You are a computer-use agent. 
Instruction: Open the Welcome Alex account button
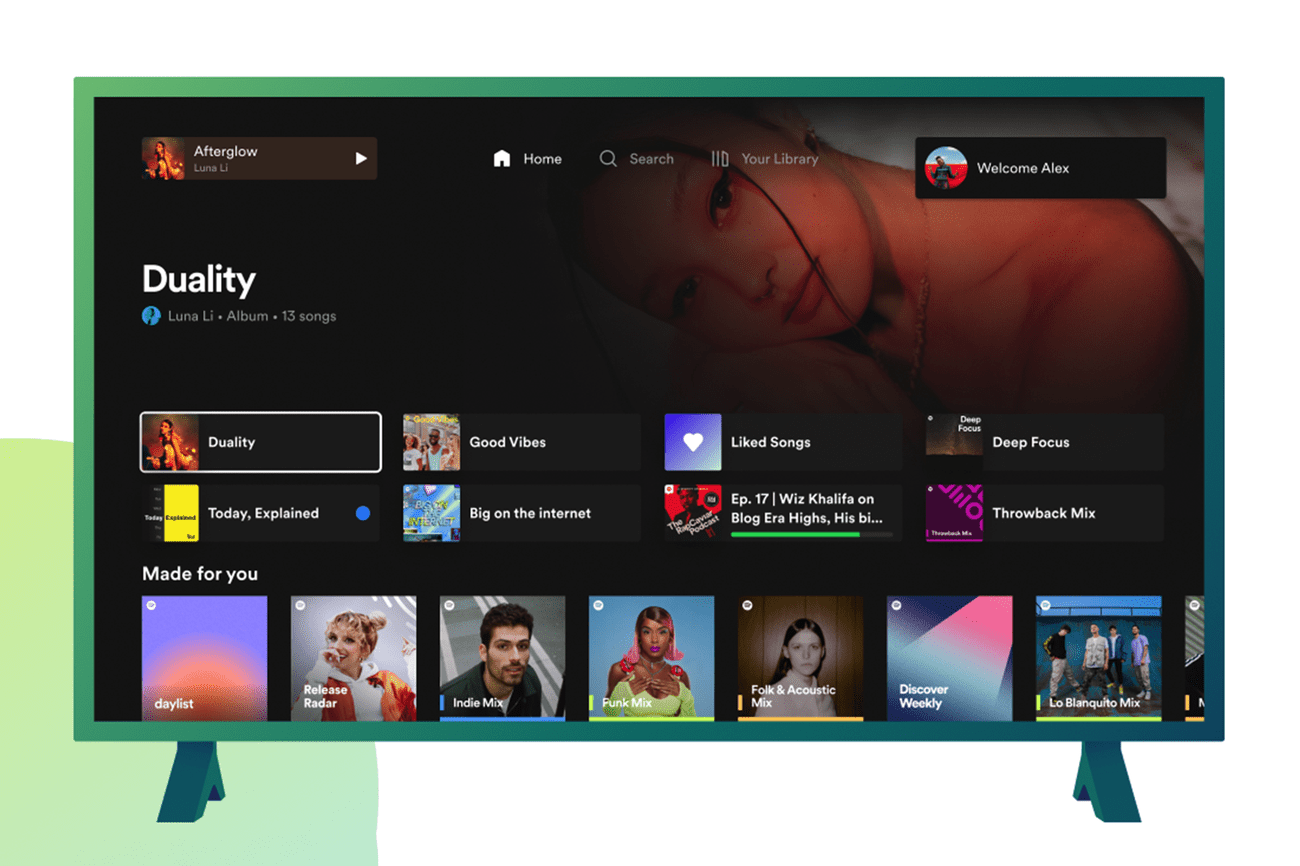pyautogui.click(x=1040, y=168)
